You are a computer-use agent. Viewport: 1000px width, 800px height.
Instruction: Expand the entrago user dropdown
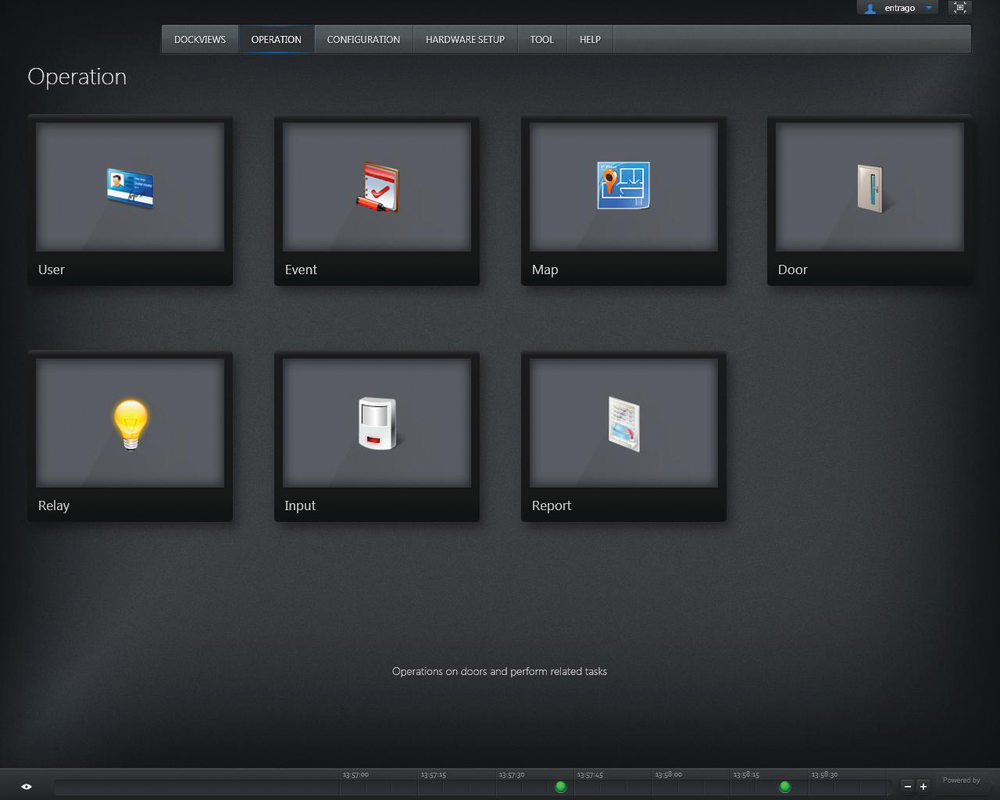pos(929,8)
